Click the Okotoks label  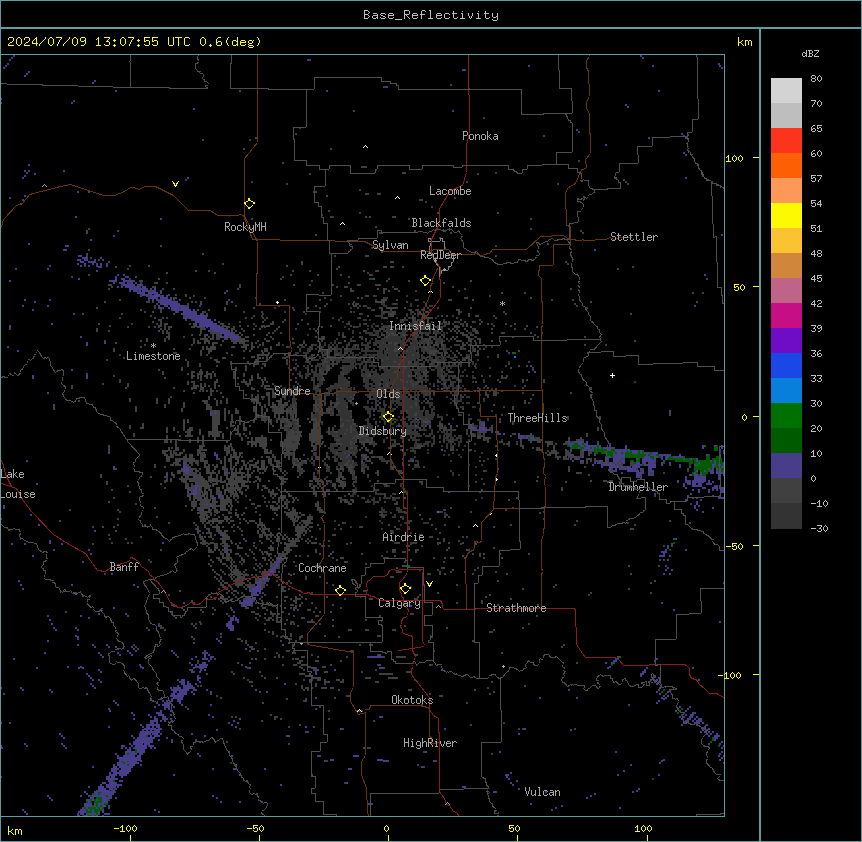tap(412, 700)
